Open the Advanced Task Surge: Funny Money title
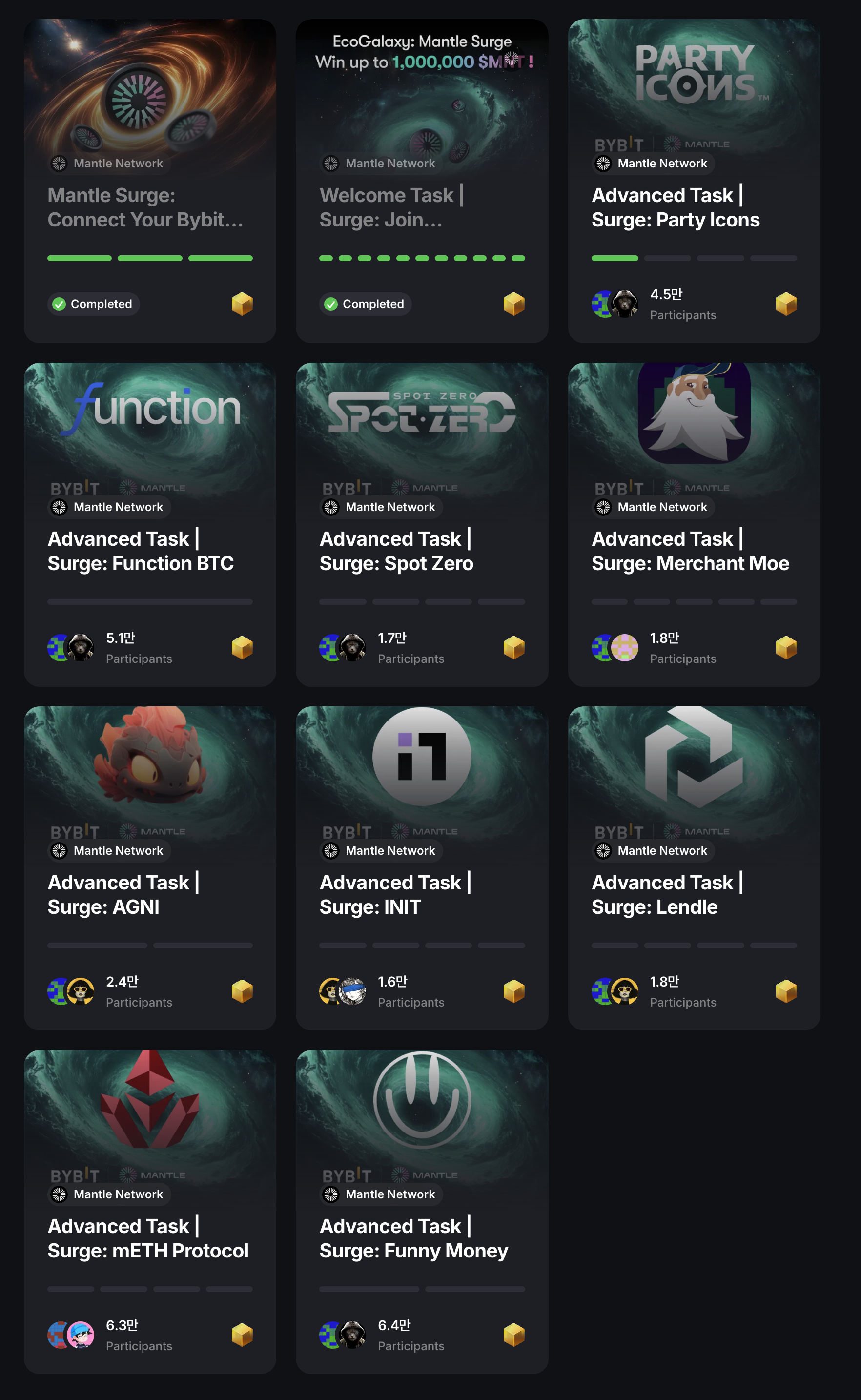 click(x=414, y=1238)
